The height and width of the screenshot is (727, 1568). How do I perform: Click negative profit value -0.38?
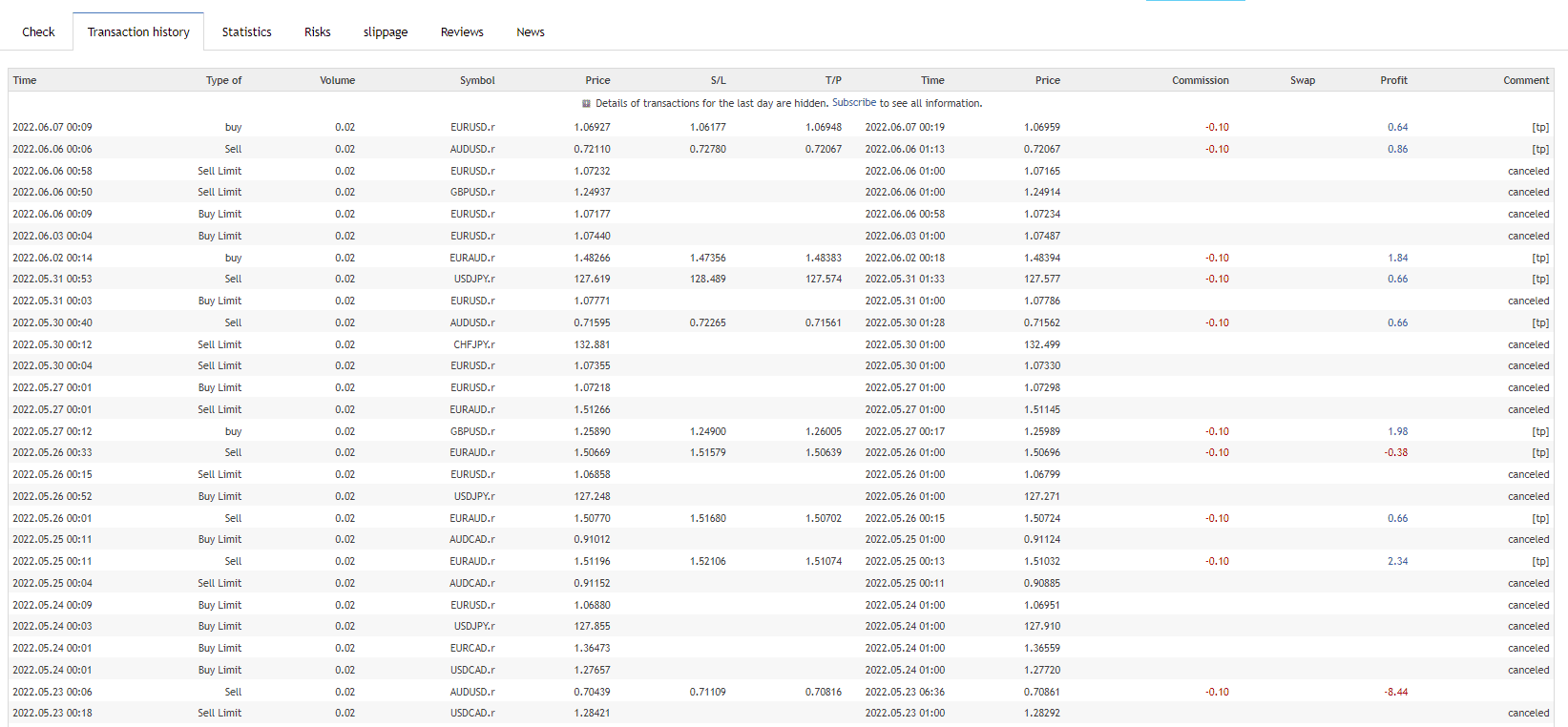click(1395, 452)
